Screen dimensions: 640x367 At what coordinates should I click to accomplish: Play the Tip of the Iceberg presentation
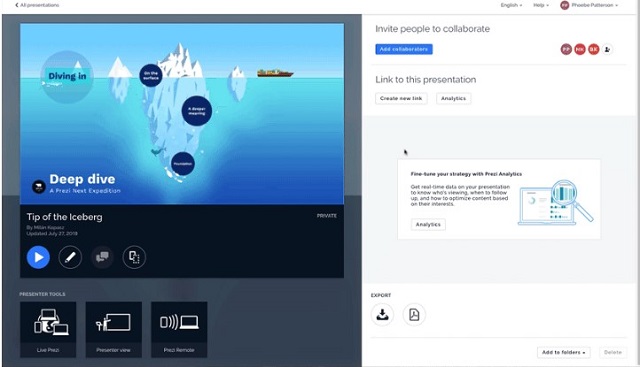38,257
